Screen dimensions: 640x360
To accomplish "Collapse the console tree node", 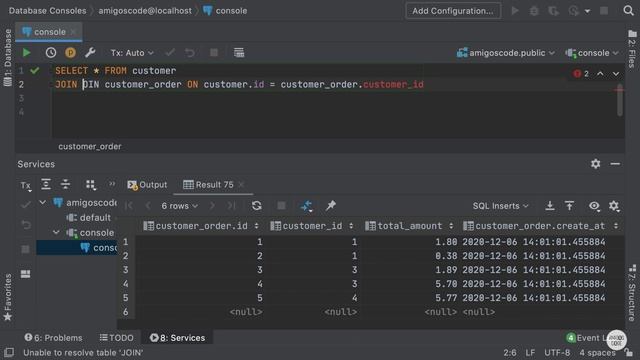I will (56, 233).
